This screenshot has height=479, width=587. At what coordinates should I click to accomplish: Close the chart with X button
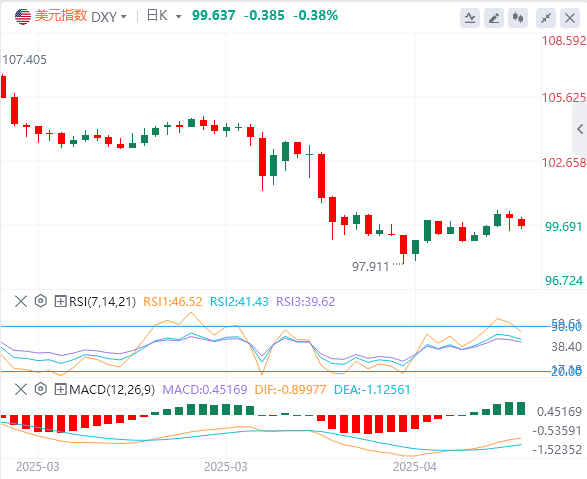[x=570, y=18]
